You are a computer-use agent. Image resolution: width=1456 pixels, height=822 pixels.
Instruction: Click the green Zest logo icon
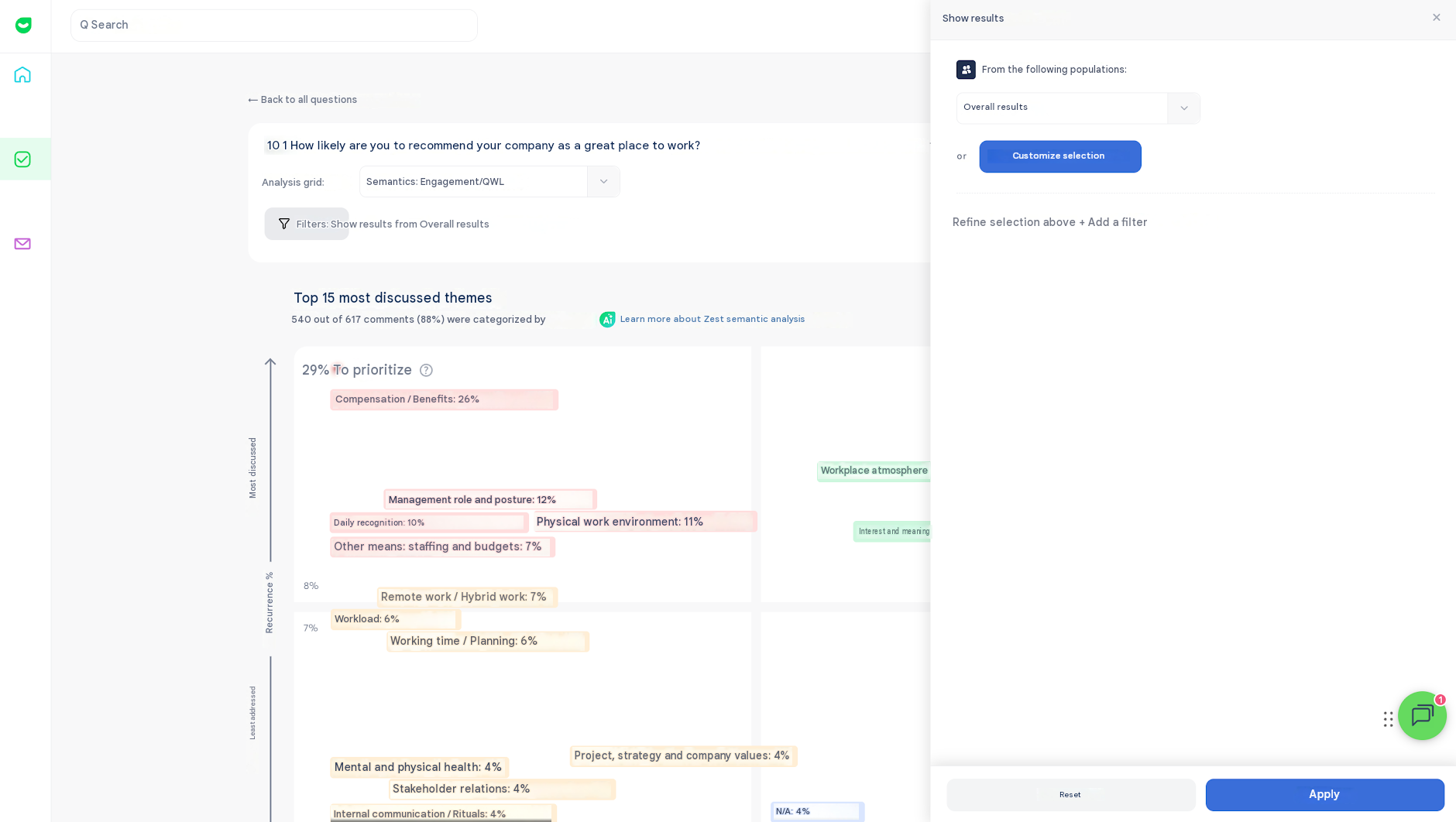[24, 26]
